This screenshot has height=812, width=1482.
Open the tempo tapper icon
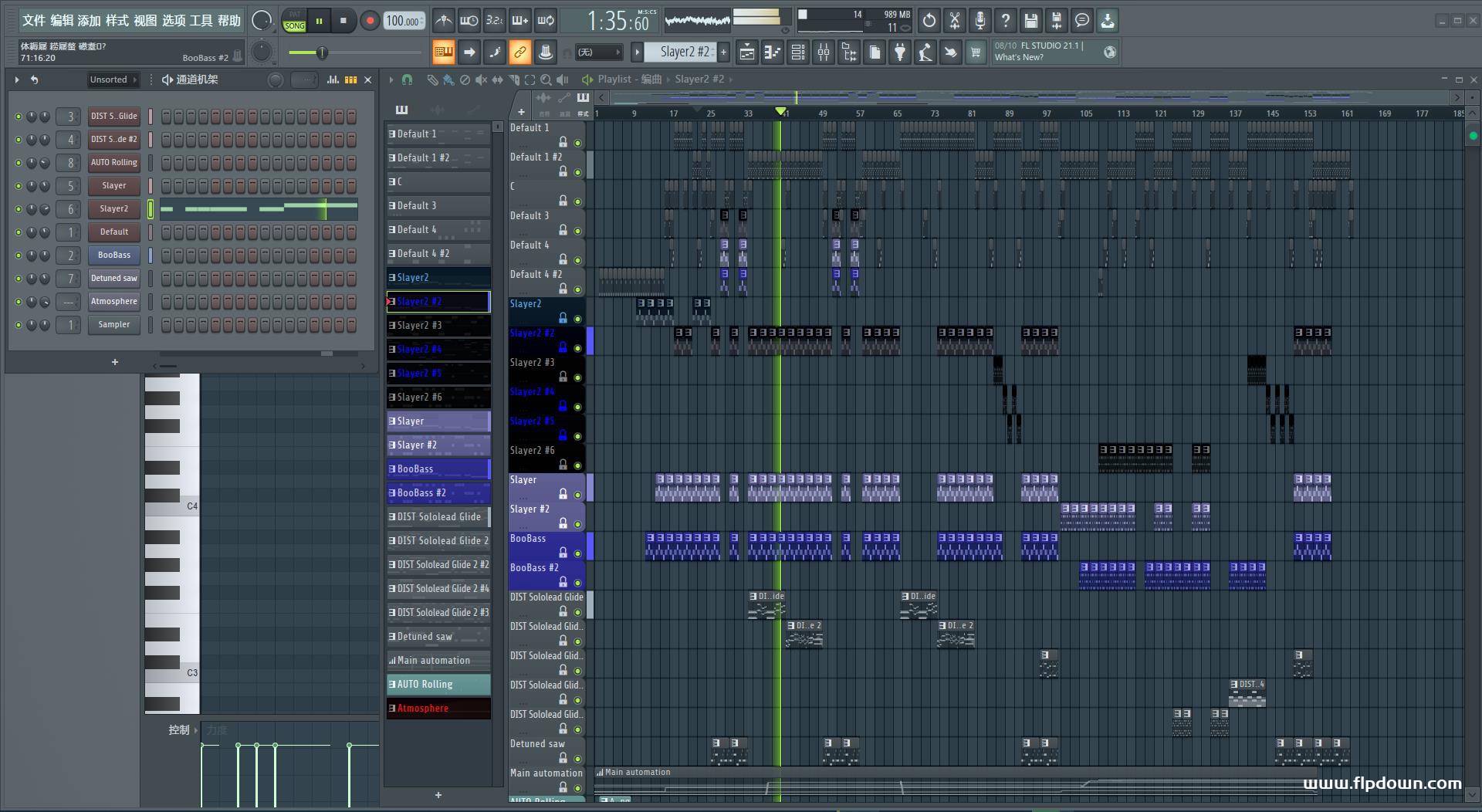click(x=925, y=52)
